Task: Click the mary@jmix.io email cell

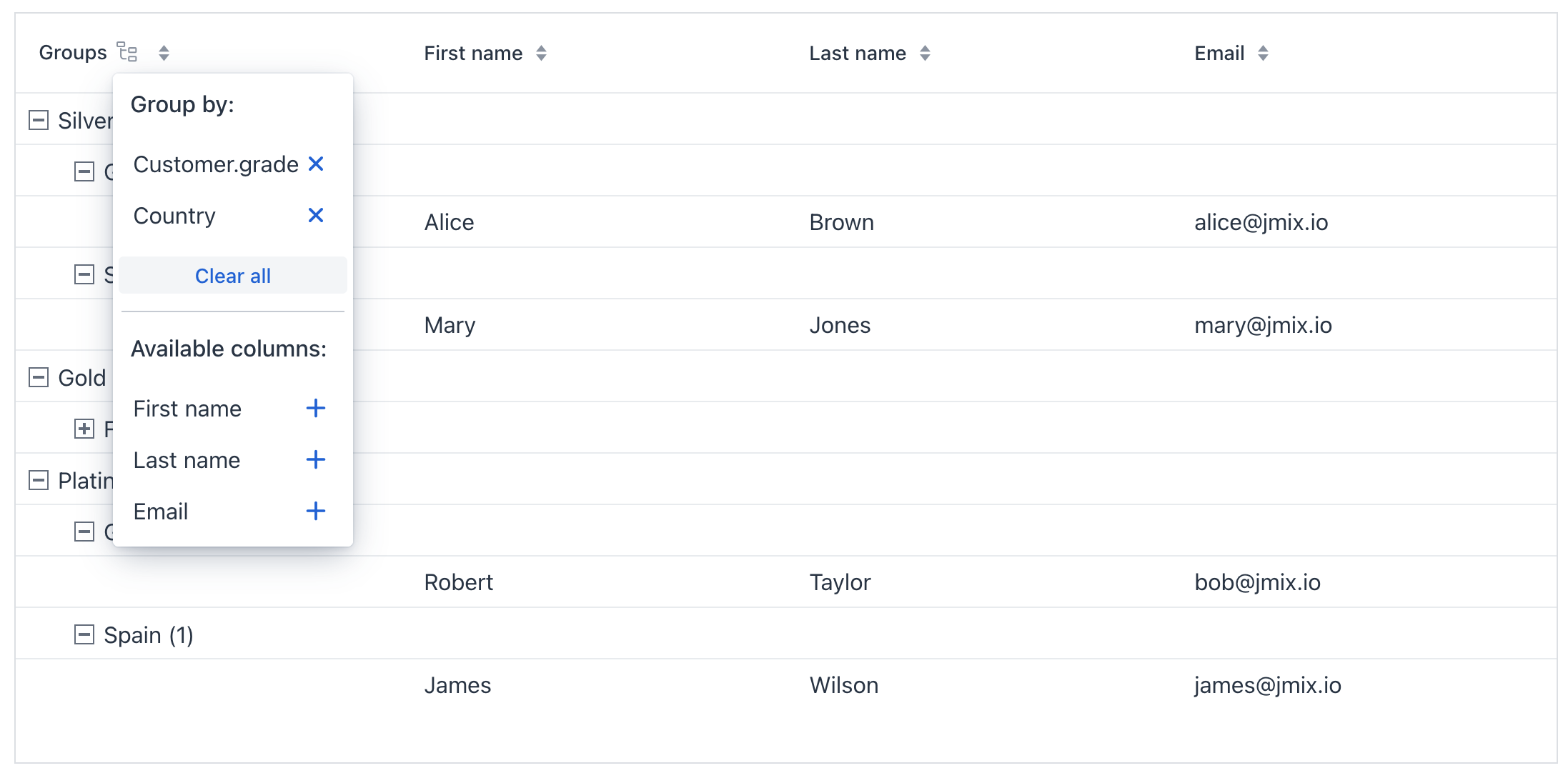Action: pyautogui.click(x=1263, y=326)
